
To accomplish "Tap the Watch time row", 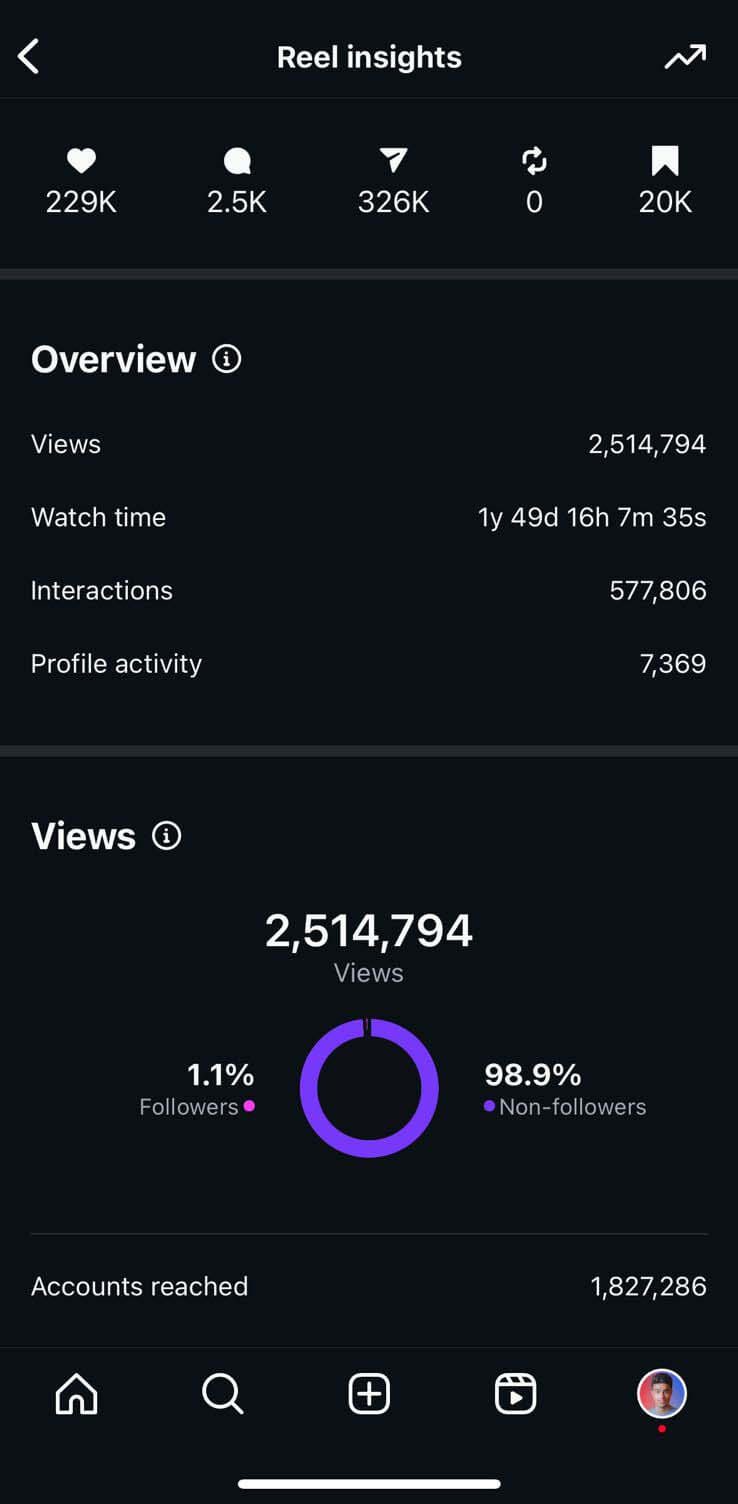I will (x=368, y=517).
